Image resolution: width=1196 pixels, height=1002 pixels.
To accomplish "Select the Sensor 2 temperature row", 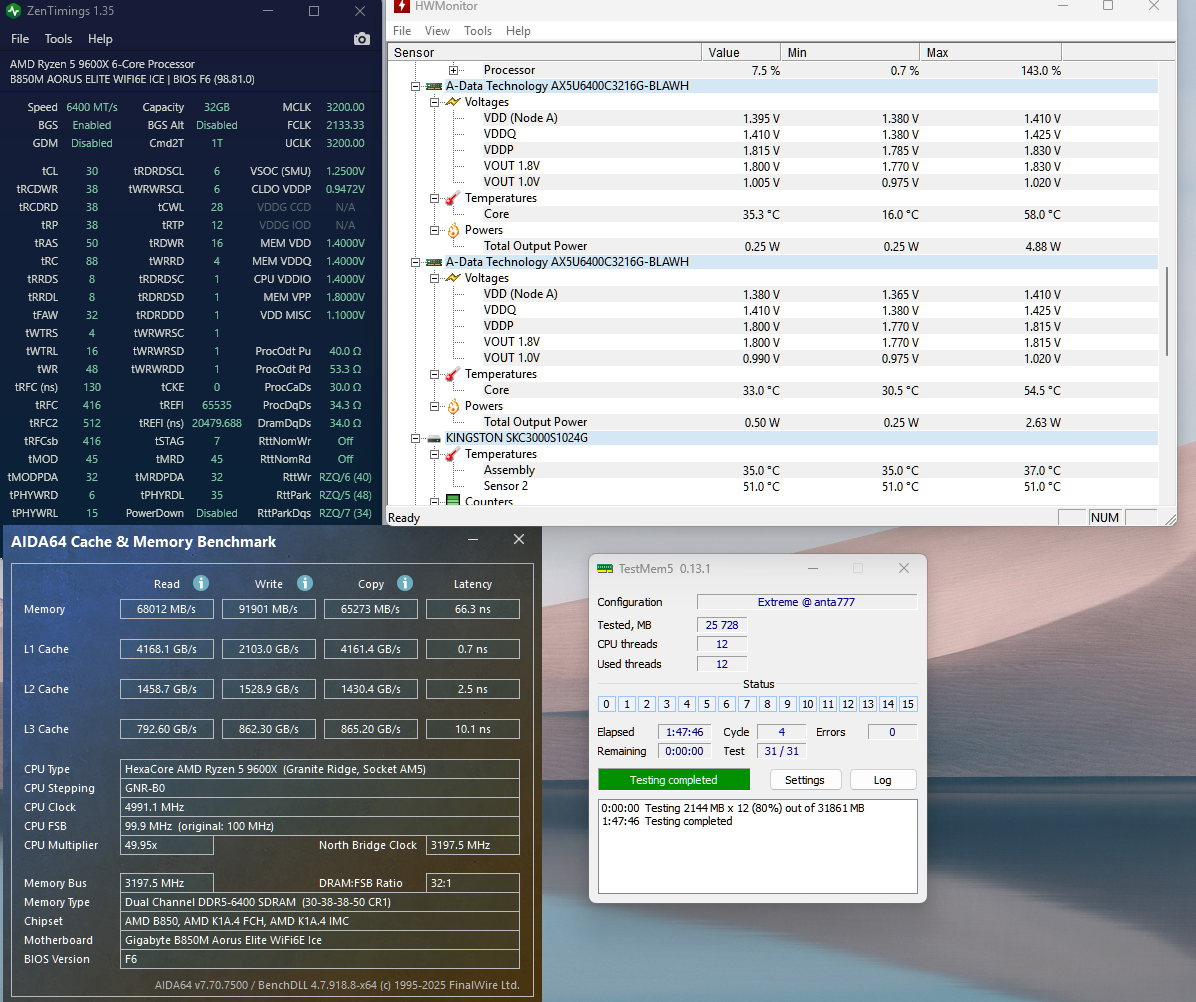I will tap(772, 487).
